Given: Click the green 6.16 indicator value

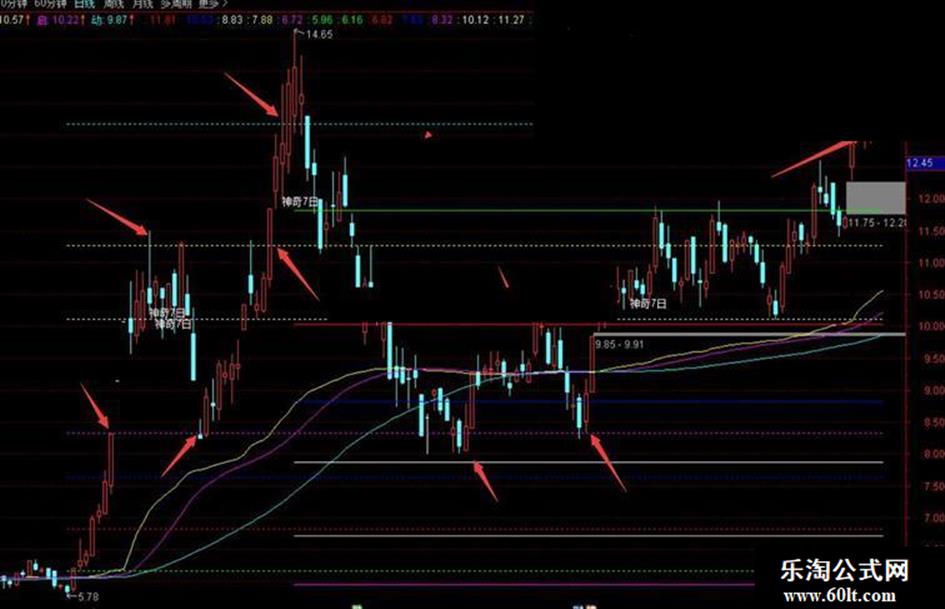Looking at the screenshot, I should coord(353,20).
